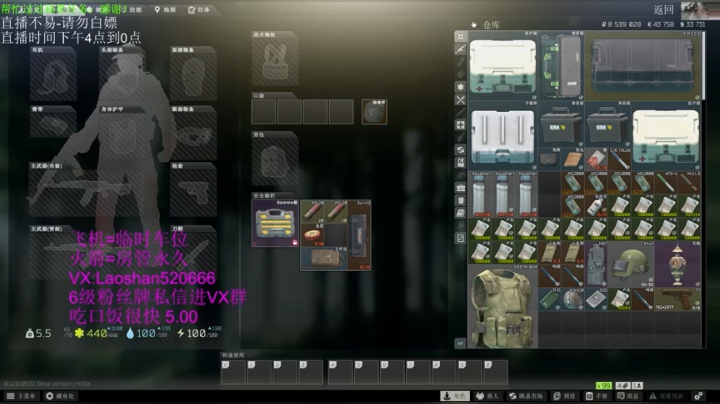The height and width of the screenshot is (404, 720).
Task: Click the TT pistol in stash
Action: [677, 299]
